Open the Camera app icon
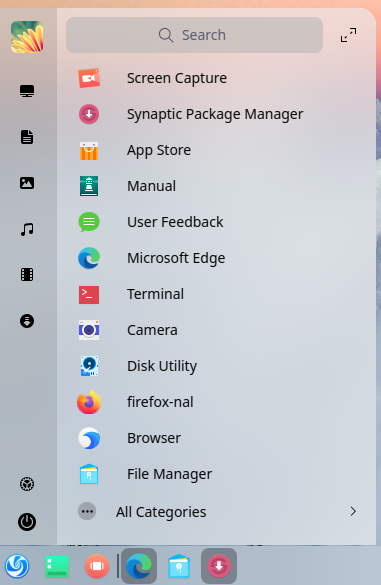Image resolution: width=381 pixels, height=585 pixels. click(x=89, y=330)
